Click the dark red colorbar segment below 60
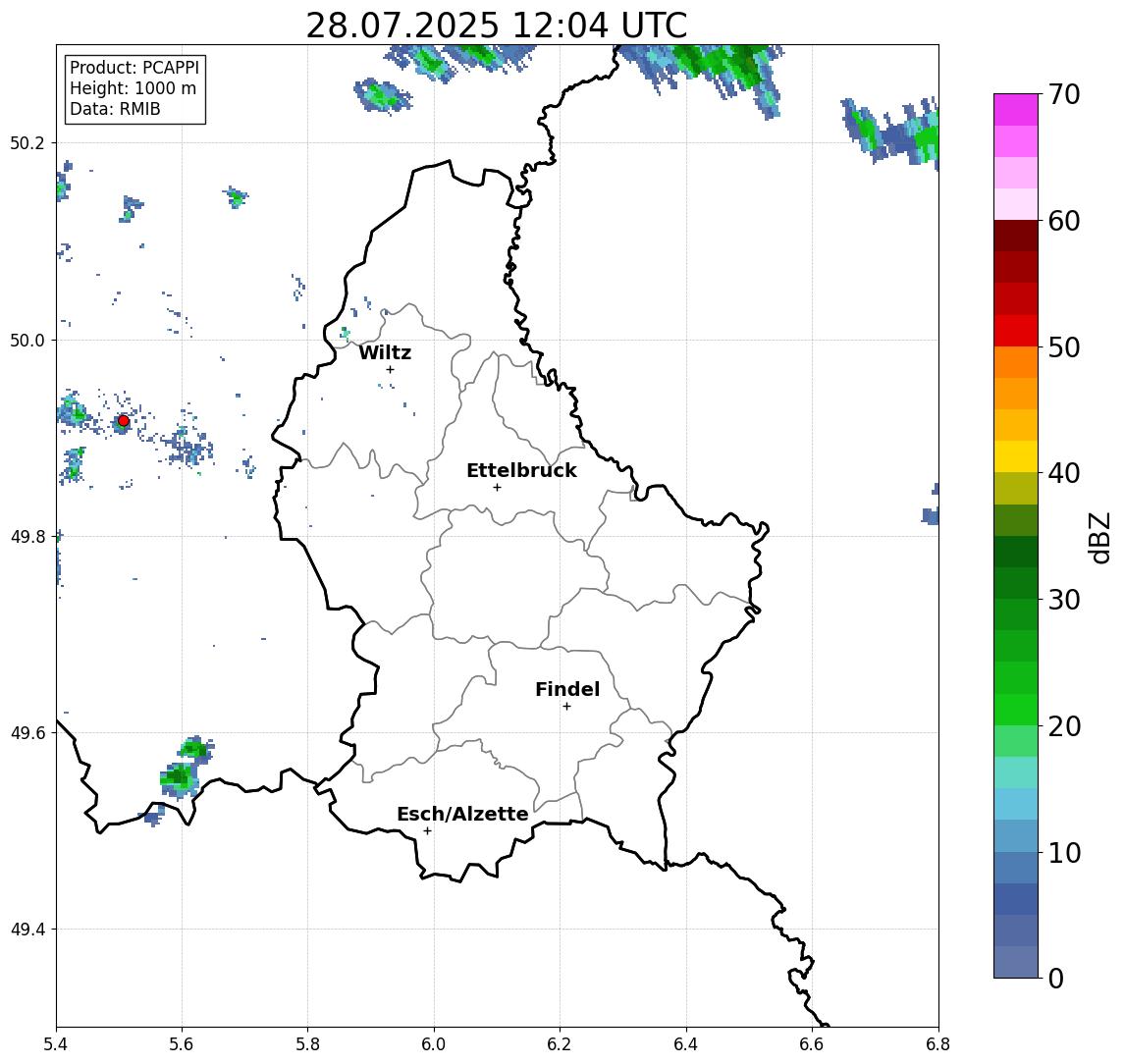Image resolution: width=1124 pixels, height=1064 pixels. (x=1016, y=236)
